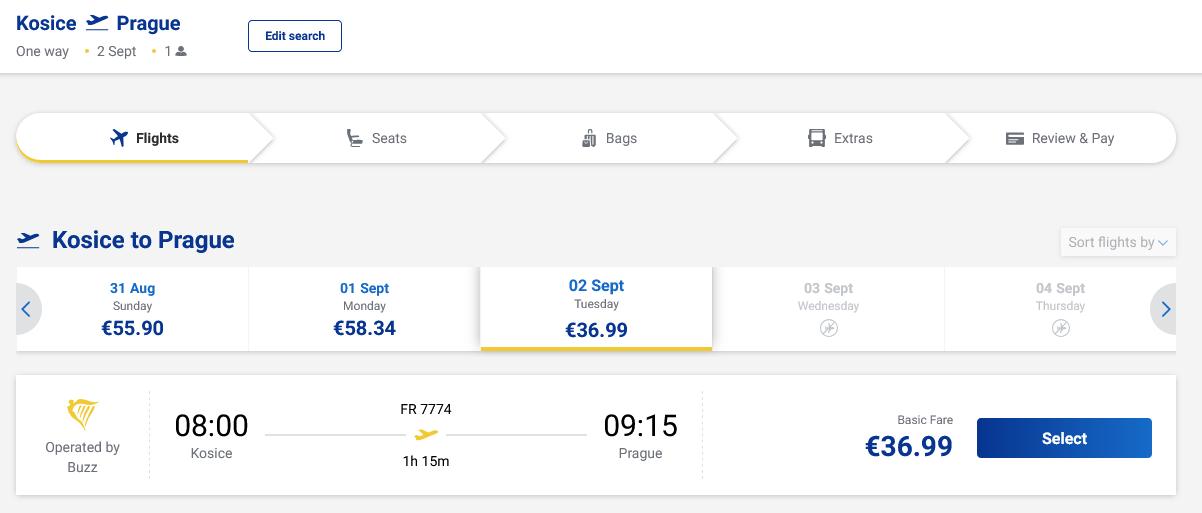This screenshot has width=1202, height=513.
Task: Show earlier dates with the left arrow
Action: (x=26, y=309)
